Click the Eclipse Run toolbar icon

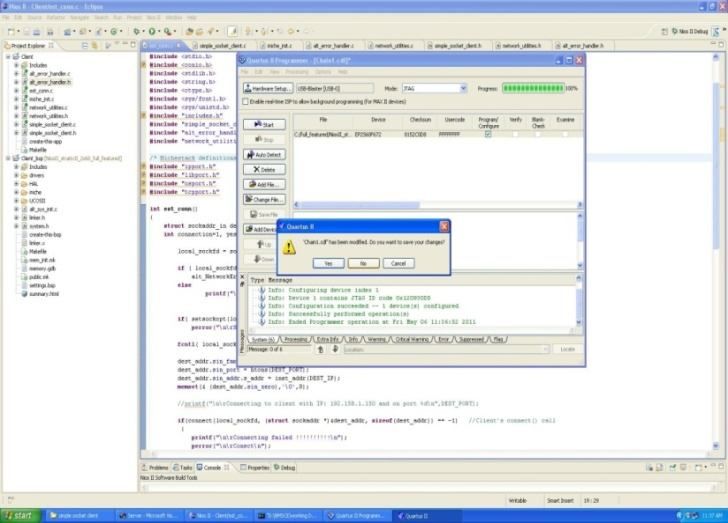pos(152,32)
